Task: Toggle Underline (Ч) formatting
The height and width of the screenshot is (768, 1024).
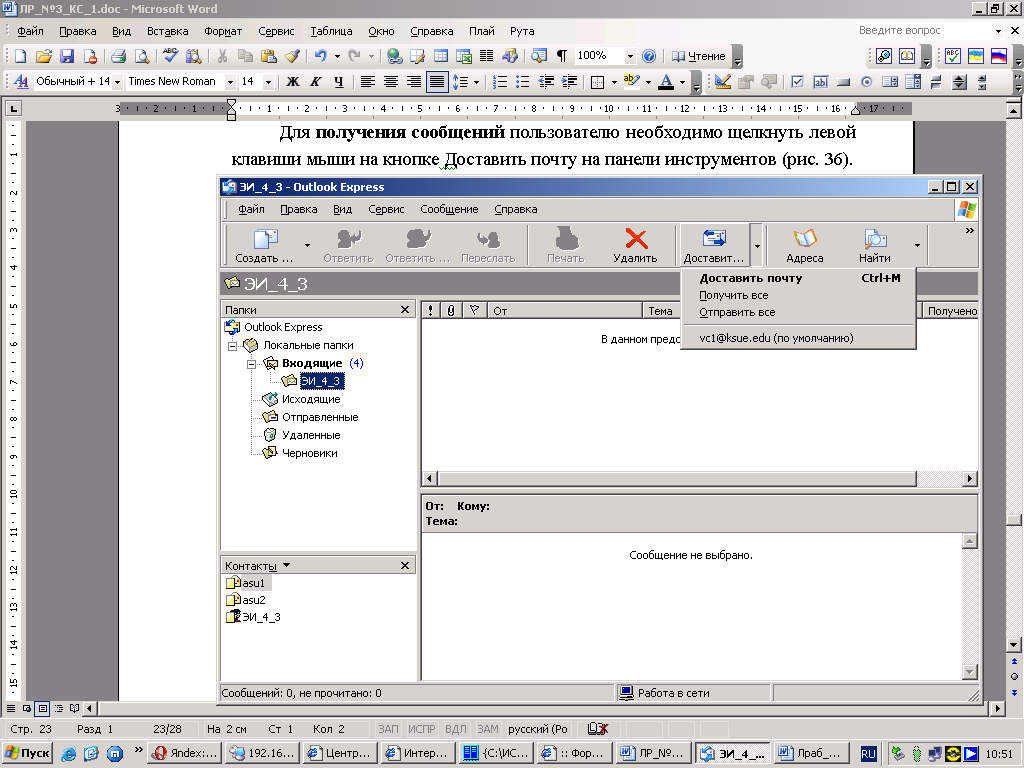Action: tap(338, 82)
